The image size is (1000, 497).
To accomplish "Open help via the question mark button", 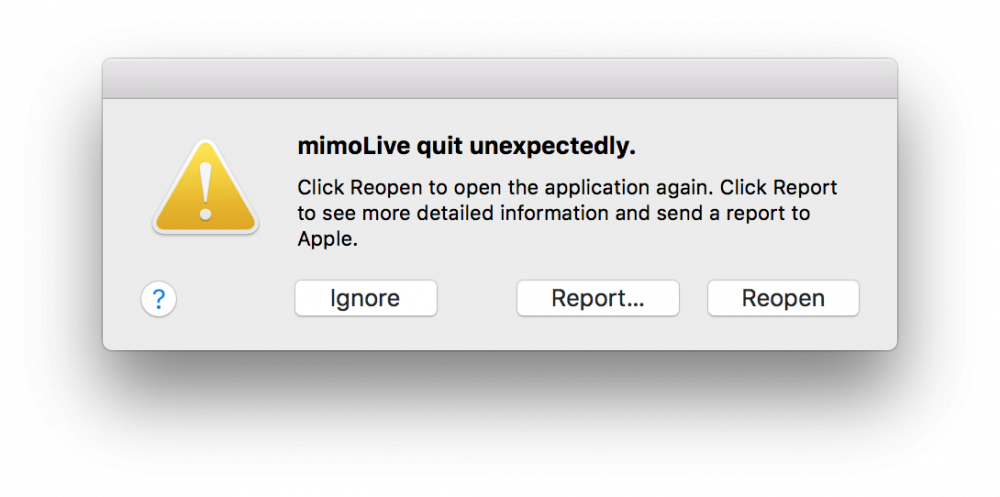I will coord(159,299).
